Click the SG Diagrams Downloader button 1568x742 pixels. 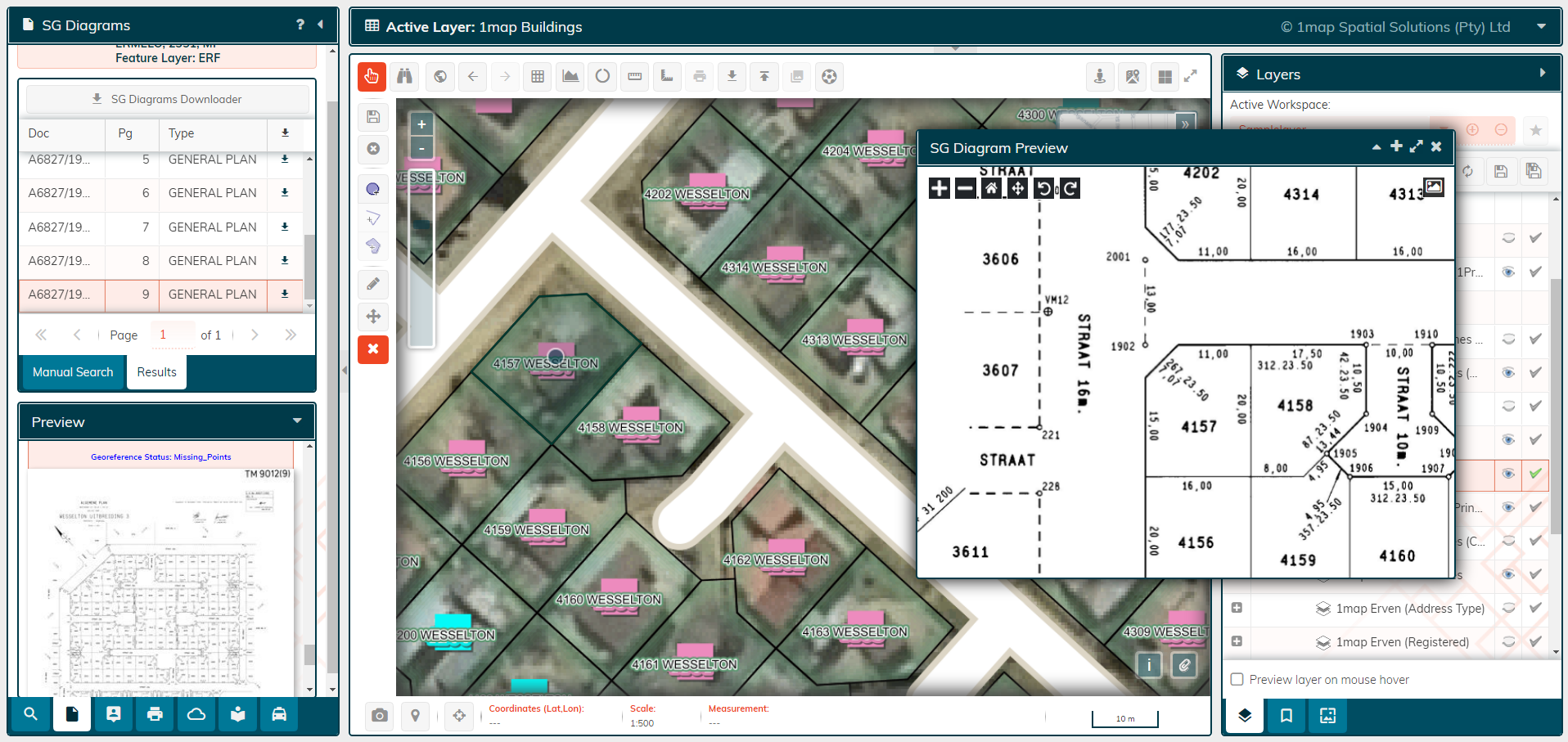[x=167, y=98]
